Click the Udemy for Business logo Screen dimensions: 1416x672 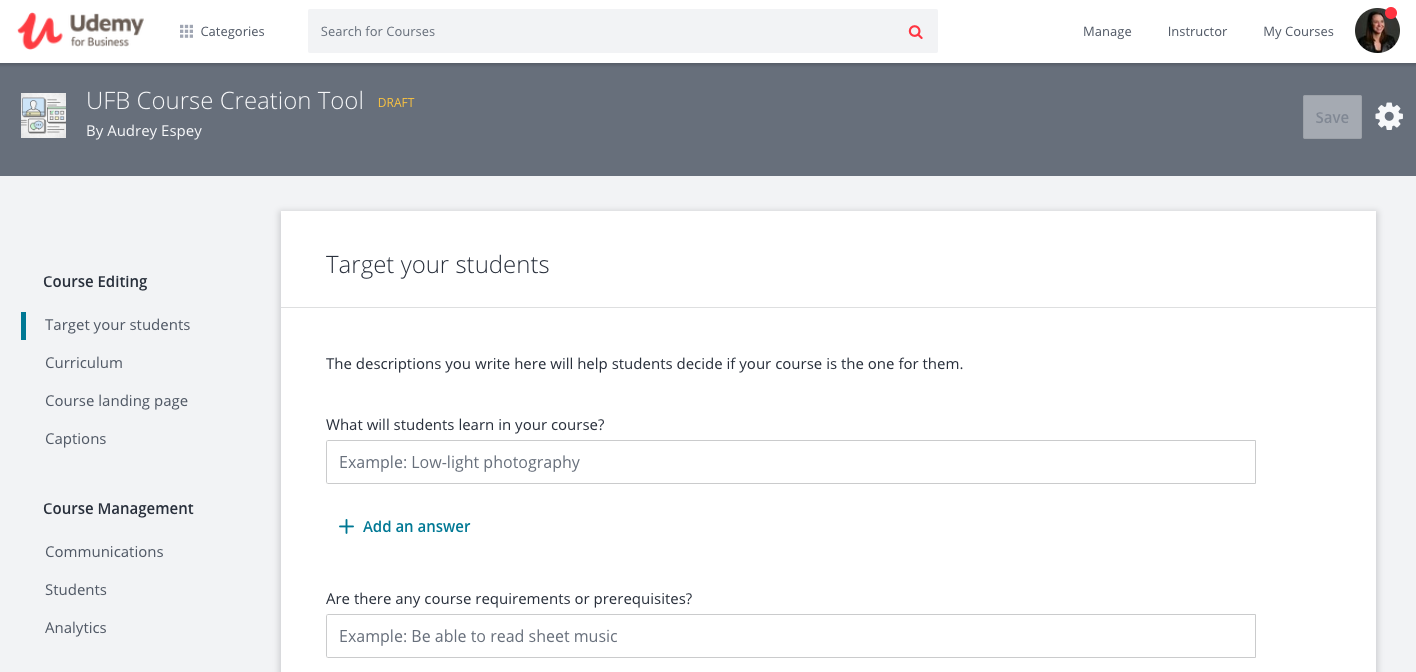coord(79,30)
